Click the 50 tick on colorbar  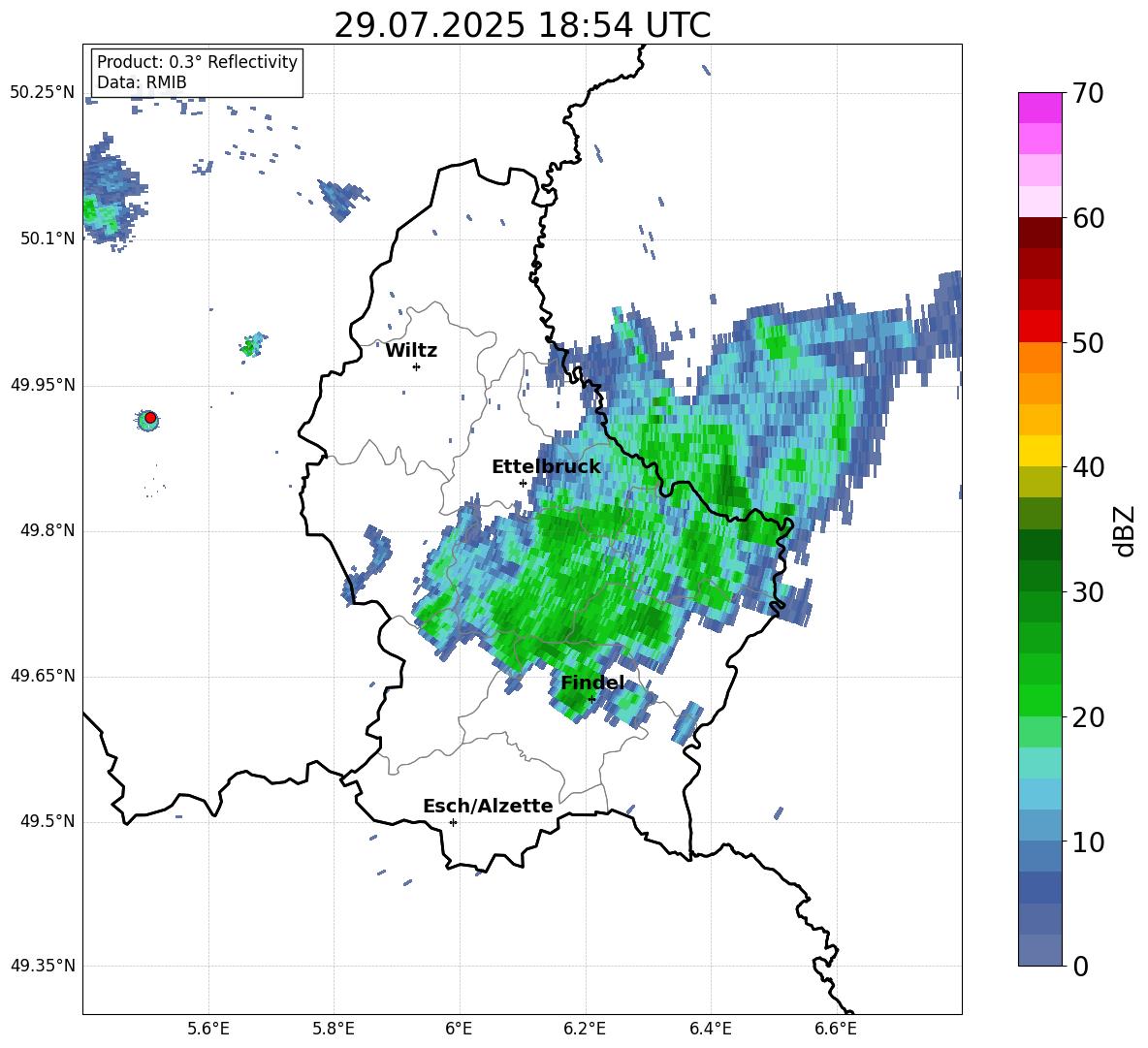point(1088,343)
